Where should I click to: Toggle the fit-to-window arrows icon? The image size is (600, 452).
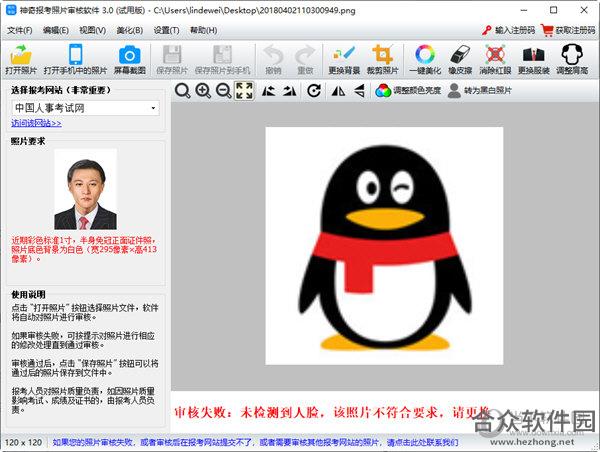coord(244,91)
